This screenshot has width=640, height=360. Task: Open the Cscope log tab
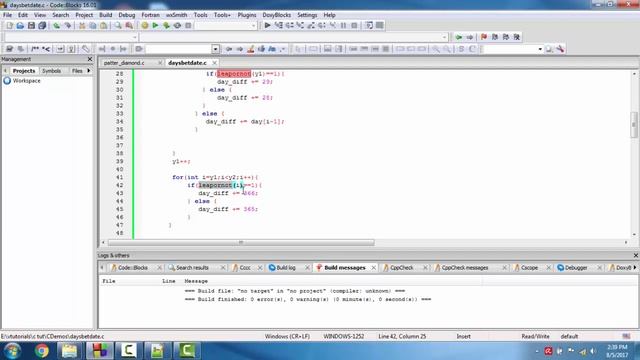point(529,268)
